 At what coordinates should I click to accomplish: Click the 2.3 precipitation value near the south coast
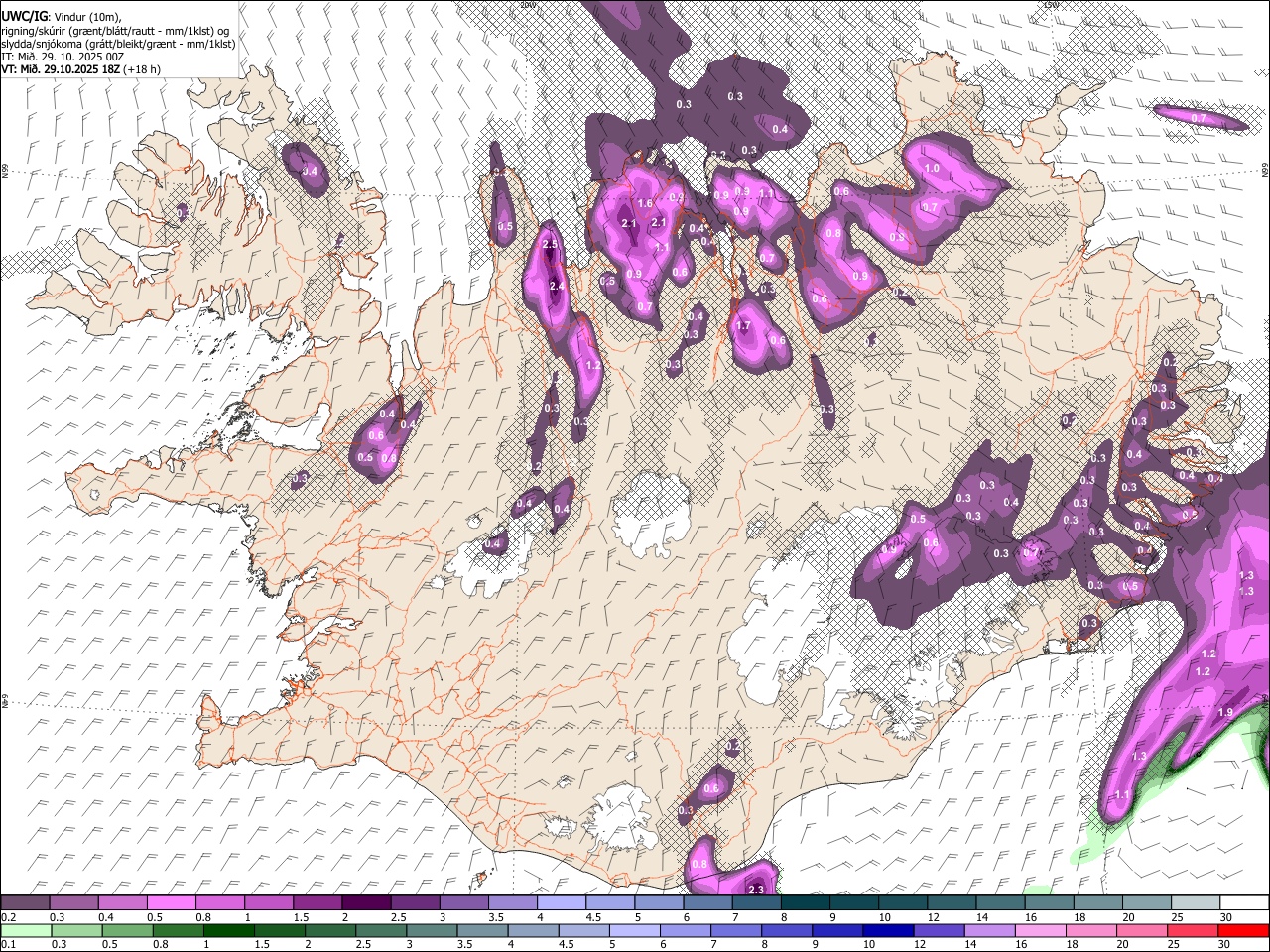(756, 890)
